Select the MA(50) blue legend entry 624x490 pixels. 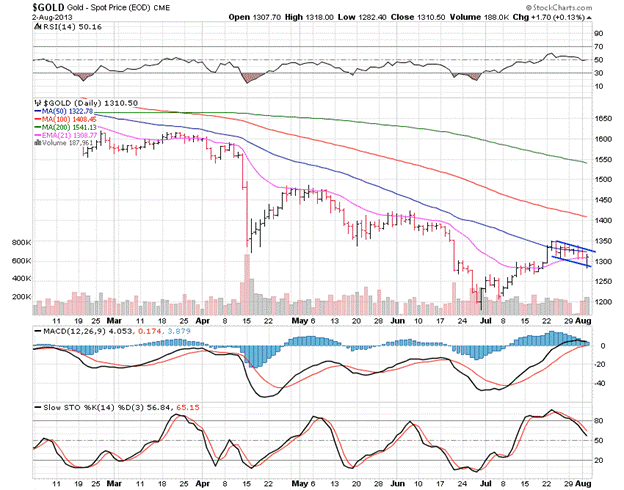pyautogui.click(x=64, y=111)
